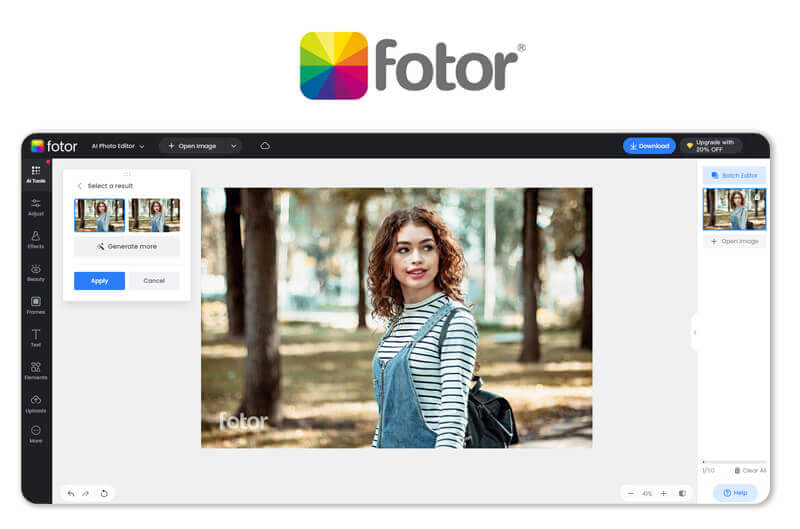Select the first result thumbnail
Image resolution: width=800 pixels, height=529 pixels.
pyautogui.click(x=99, y=215)
